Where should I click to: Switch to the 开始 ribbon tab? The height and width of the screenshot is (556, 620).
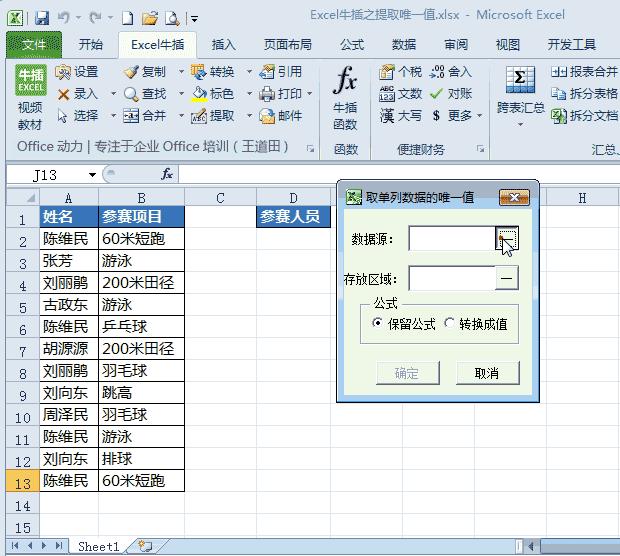pos(91,45)
